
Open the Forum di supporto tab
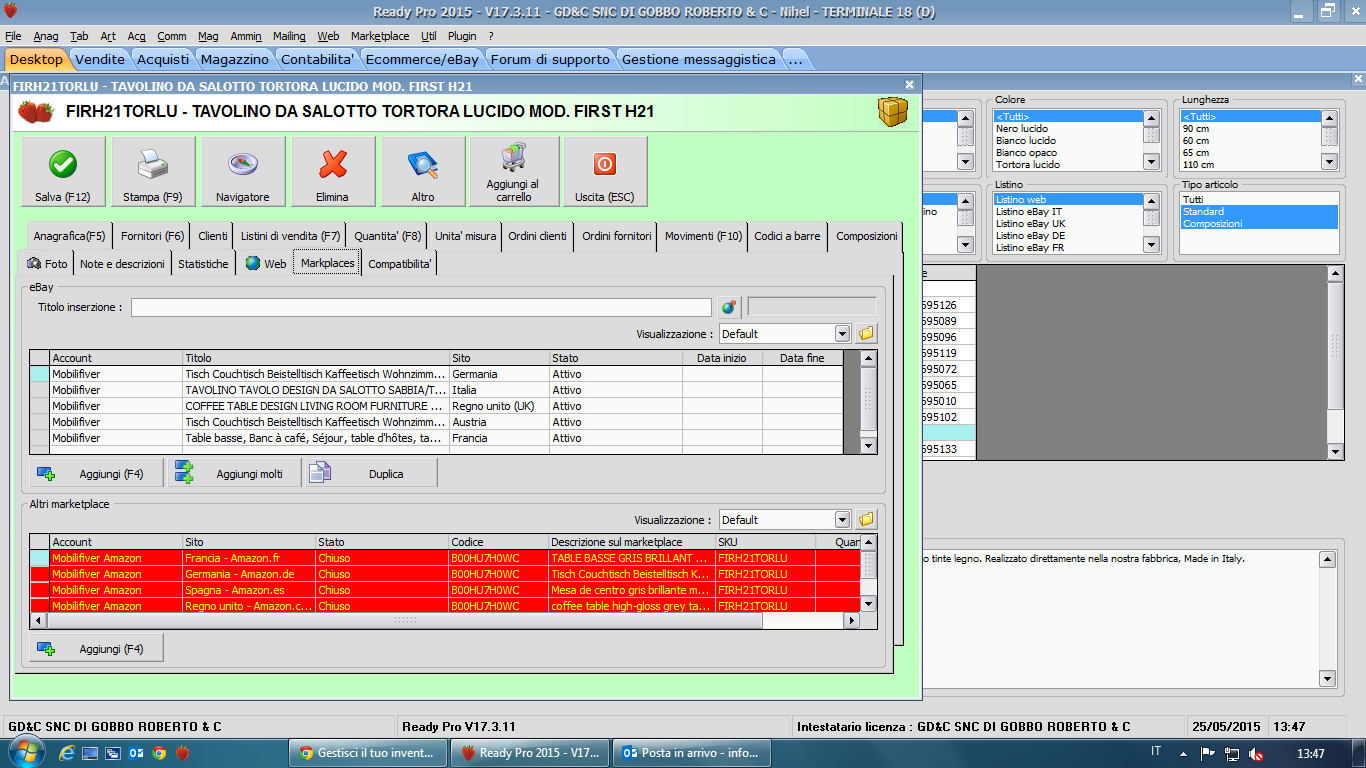pos(550,59)
